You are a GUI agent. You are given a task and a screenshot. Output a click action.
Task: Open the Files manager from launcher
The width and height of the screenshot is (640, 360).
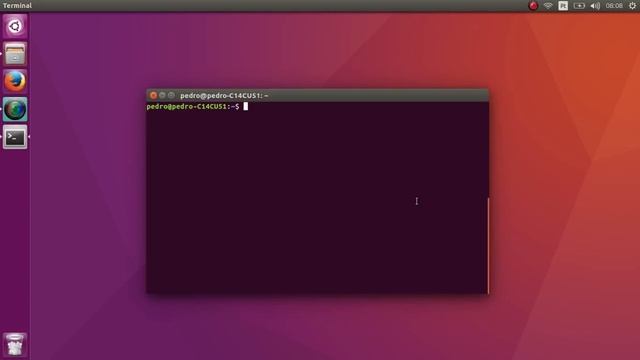(15, 54)
